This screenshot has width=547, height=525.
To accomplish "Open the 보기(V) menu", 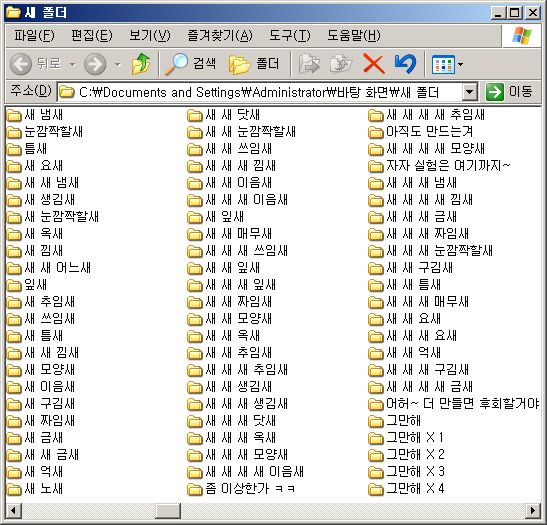I will 150,35.
